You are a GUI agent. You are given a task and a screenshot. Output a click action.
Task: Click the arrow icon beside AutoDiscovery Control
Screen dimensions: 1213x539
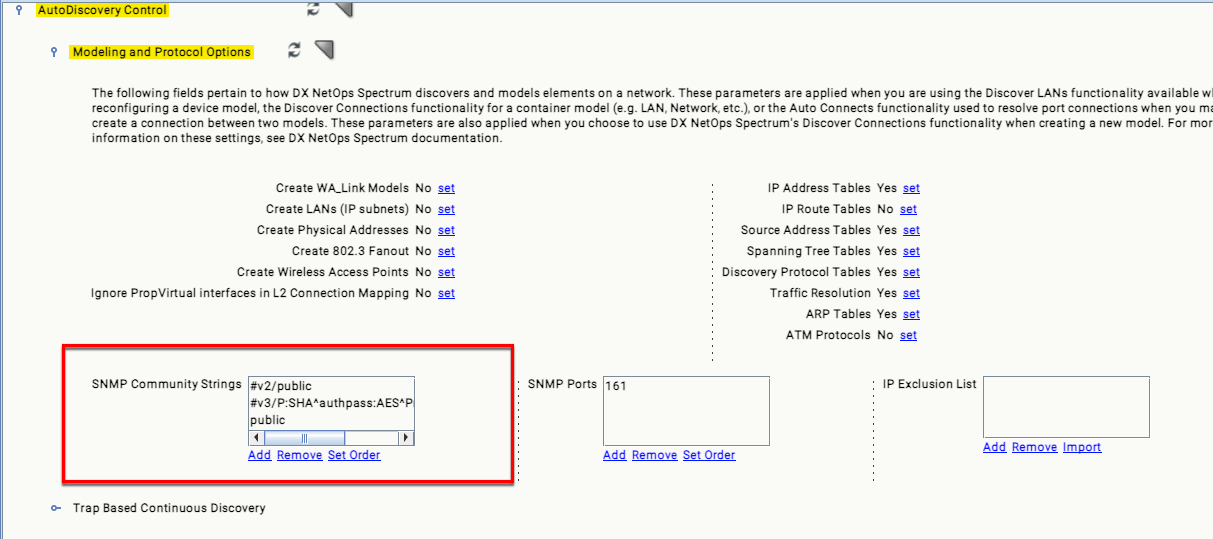[x=343, y=9]
